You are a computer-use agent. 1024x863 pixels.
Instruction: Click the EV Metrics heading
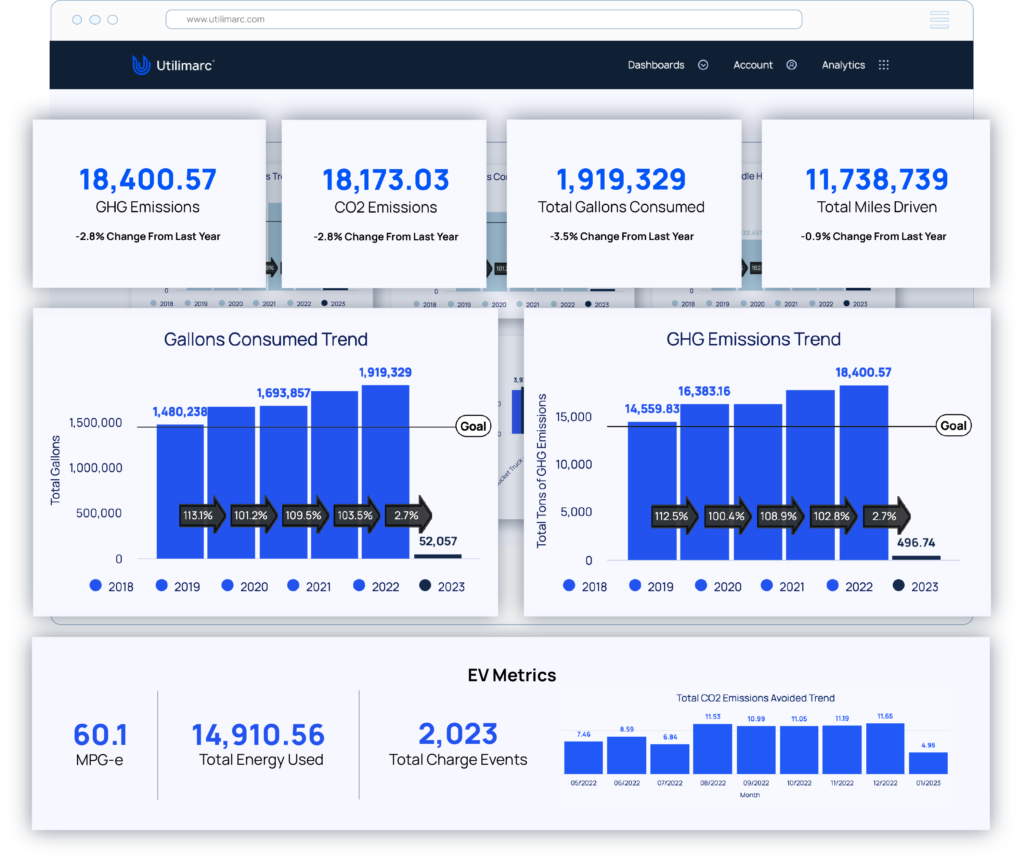tap(511, 676)
